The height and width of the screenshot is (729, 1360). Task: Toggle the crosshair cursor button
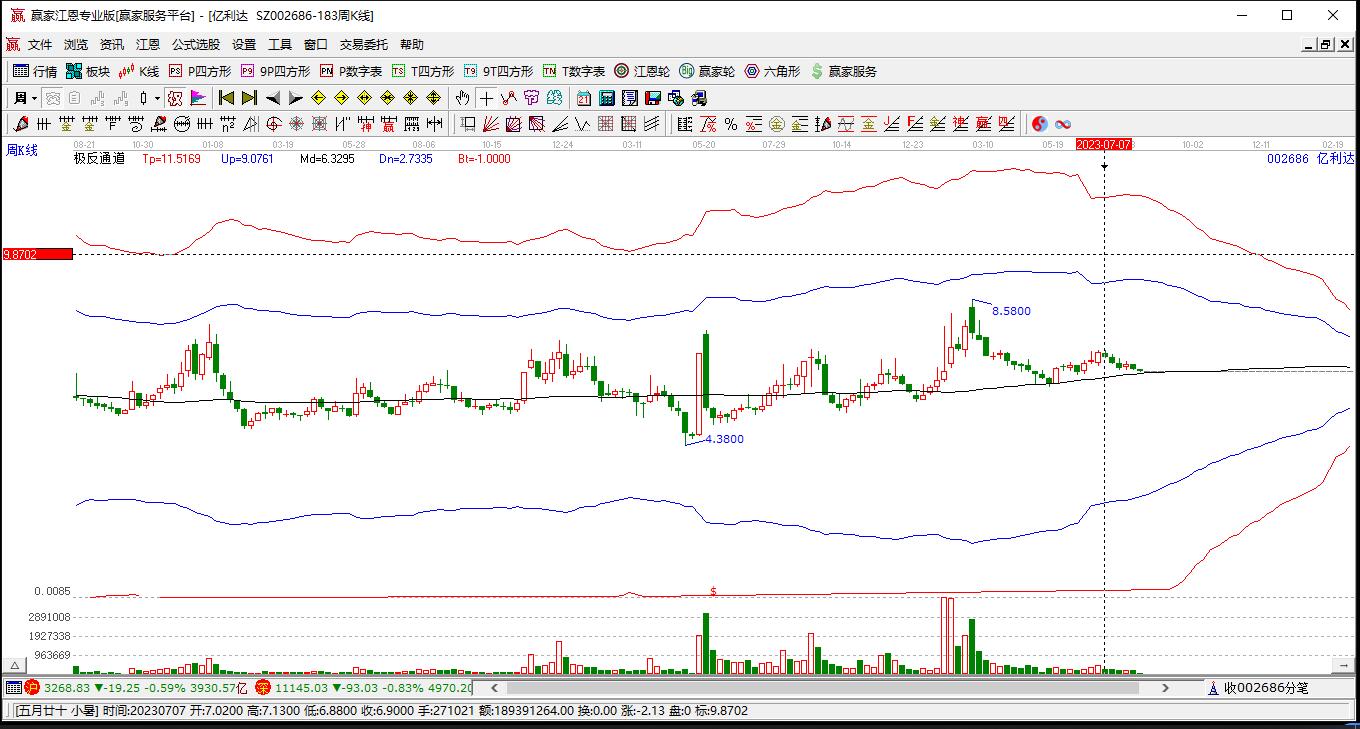(x=486, y=98)
